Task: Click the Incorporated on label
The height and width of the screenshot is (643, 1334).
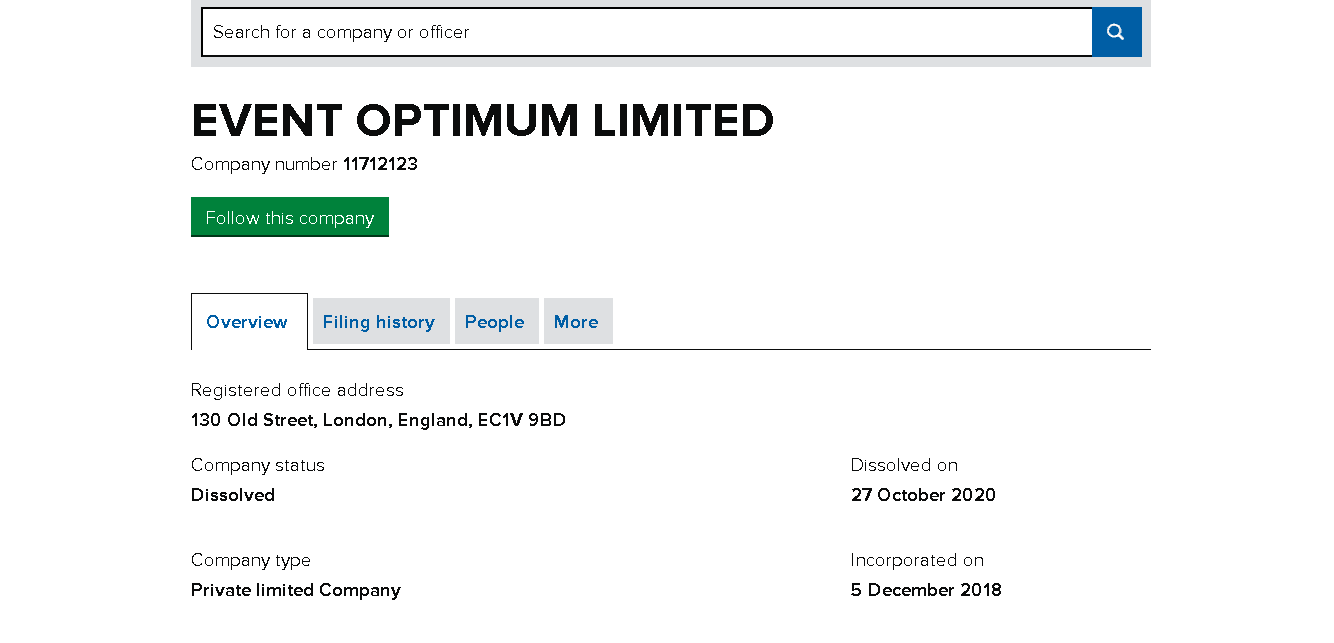Action: [x=917, y=560]
